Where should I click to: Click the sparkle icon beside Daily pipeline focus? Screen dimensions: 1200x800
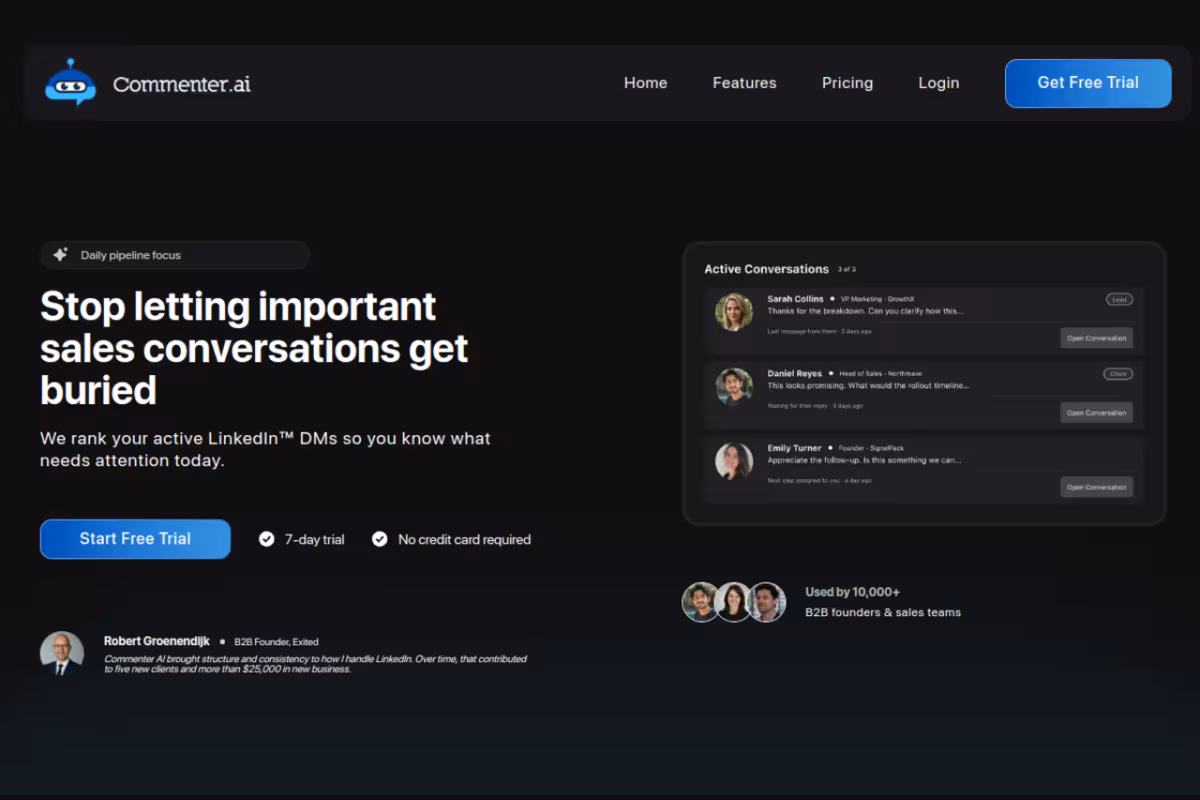click(x=60, y=255)
